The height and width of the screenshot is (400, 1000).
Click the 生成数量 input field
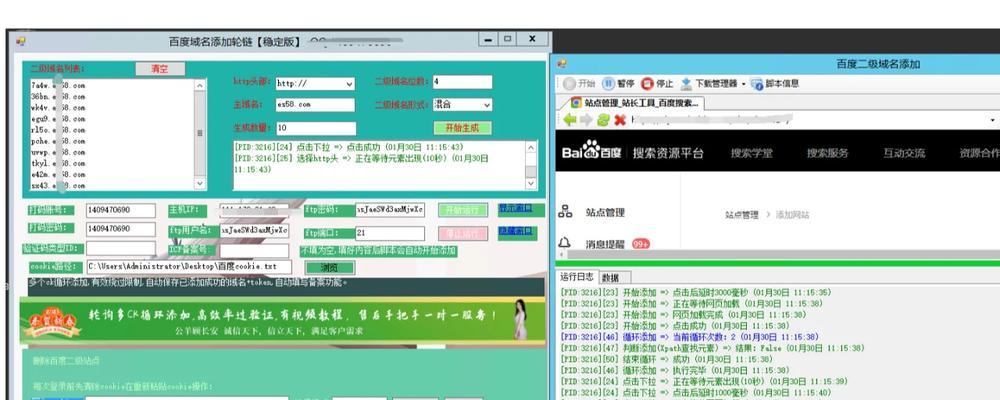click(315, 128)
